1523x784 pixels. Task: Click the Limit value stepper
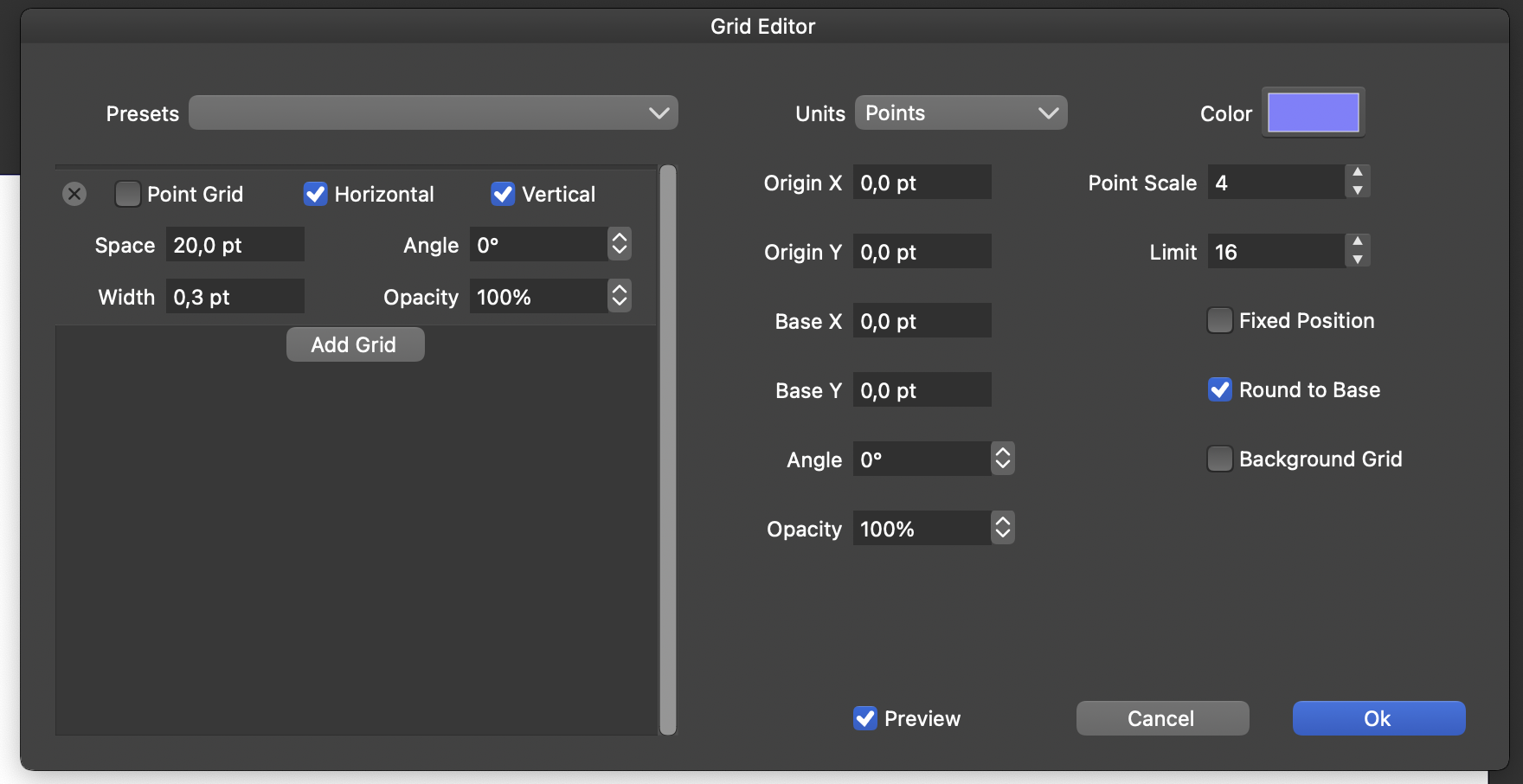pyautogui.click(x=1357, y=251)
